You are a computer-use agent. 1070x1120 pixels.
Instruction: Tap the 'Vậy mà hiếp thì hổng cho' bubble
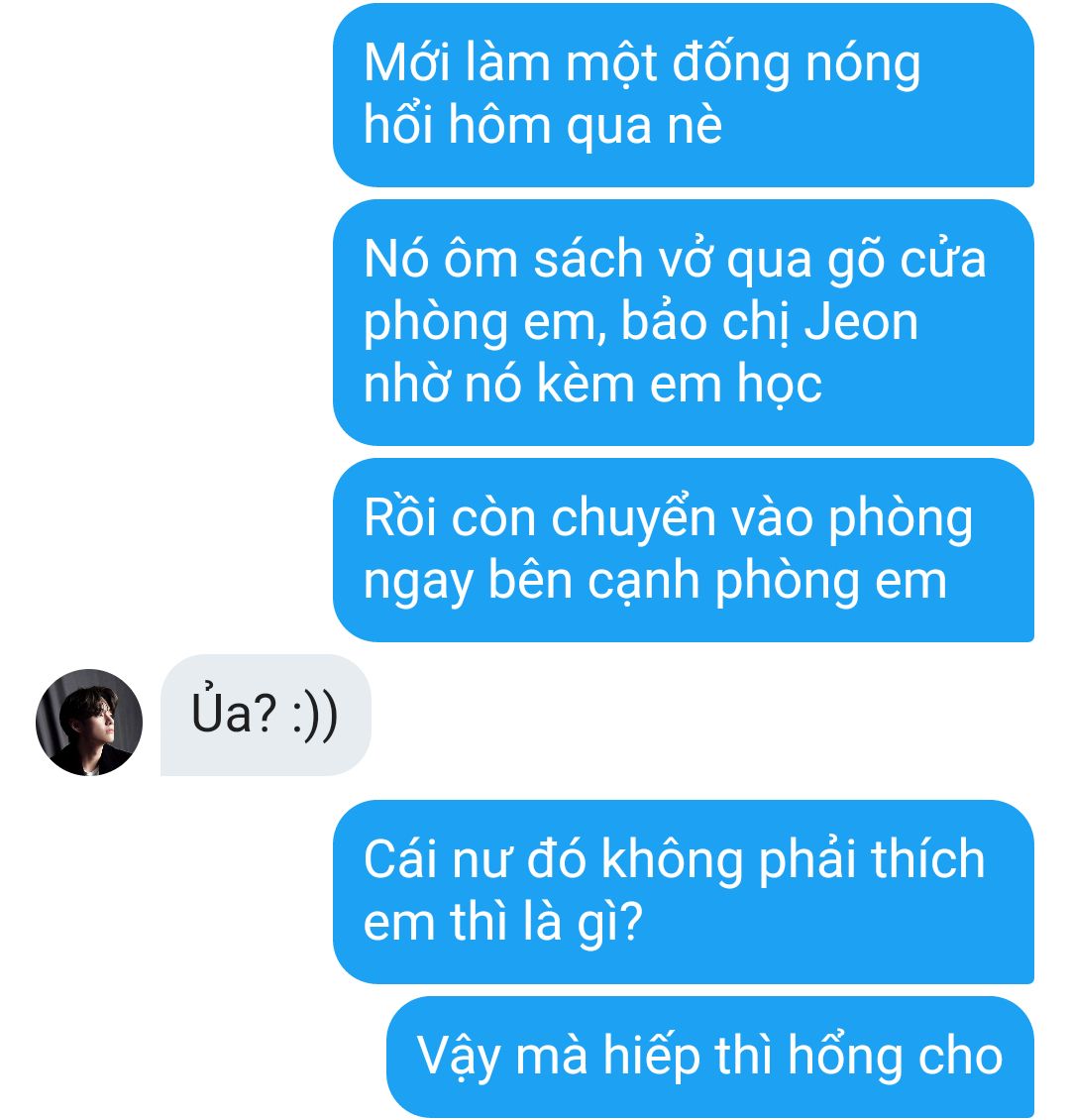710,1058
